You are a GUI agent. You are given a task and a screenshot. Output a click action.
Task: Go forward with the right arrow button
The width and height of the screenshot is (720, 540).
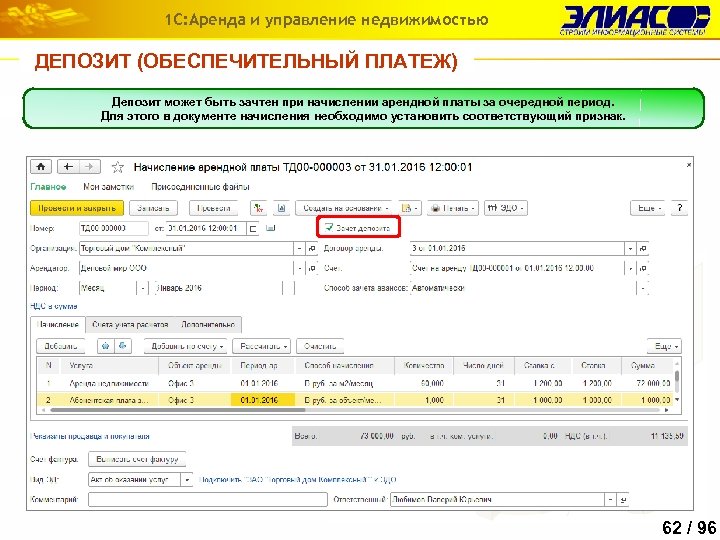click(x=90, y=167)
